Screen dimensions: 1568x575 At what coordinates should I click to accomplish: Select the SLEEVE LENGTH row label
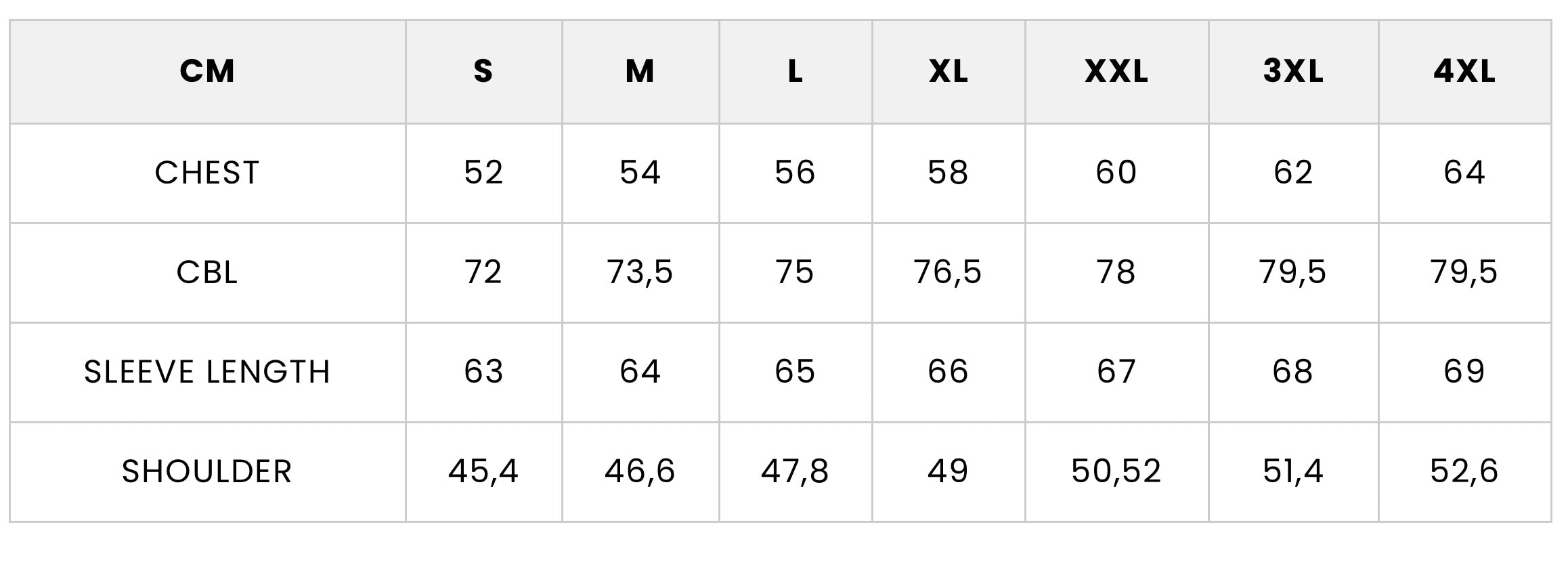click(207, 372)
